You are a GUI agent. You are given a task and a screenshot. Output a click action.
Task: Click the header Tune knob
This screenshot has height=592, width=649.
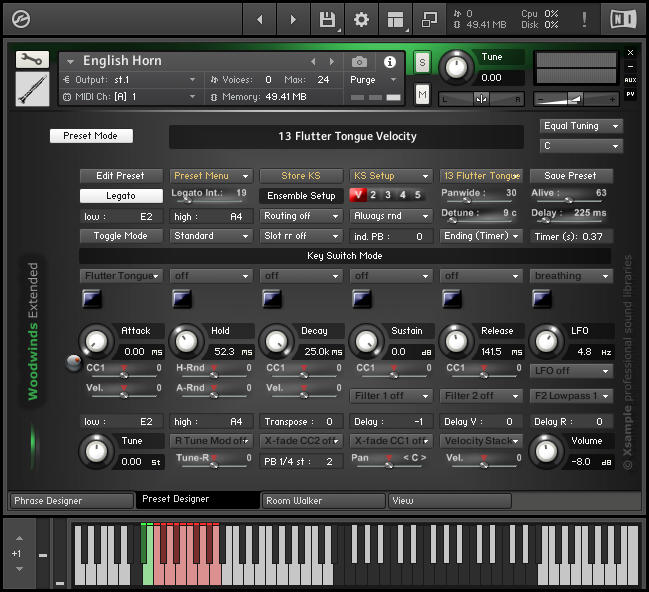pos(456,67)
